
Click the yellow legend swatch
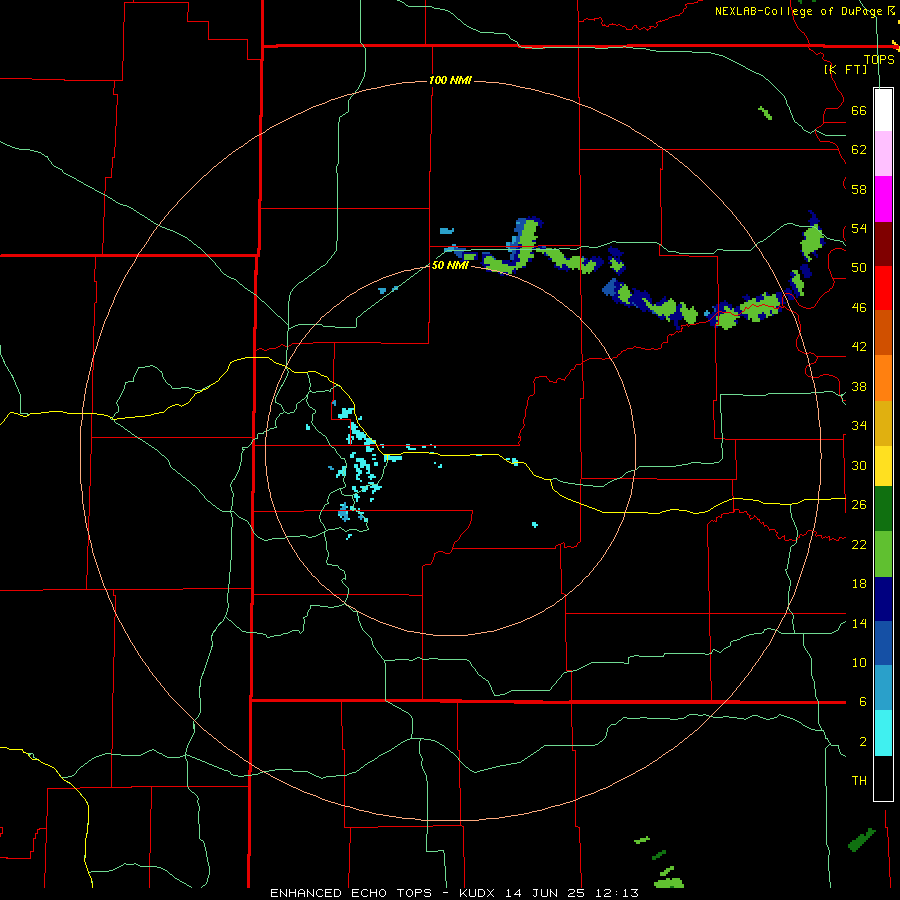coord(883,465)
